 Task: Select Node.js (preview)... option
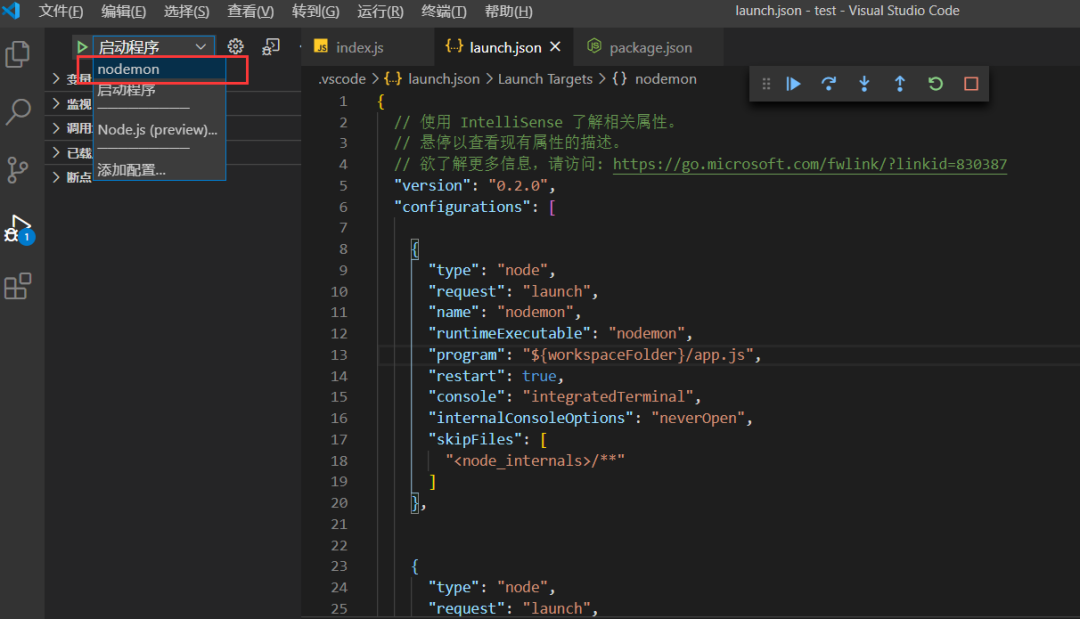(159, 129)
